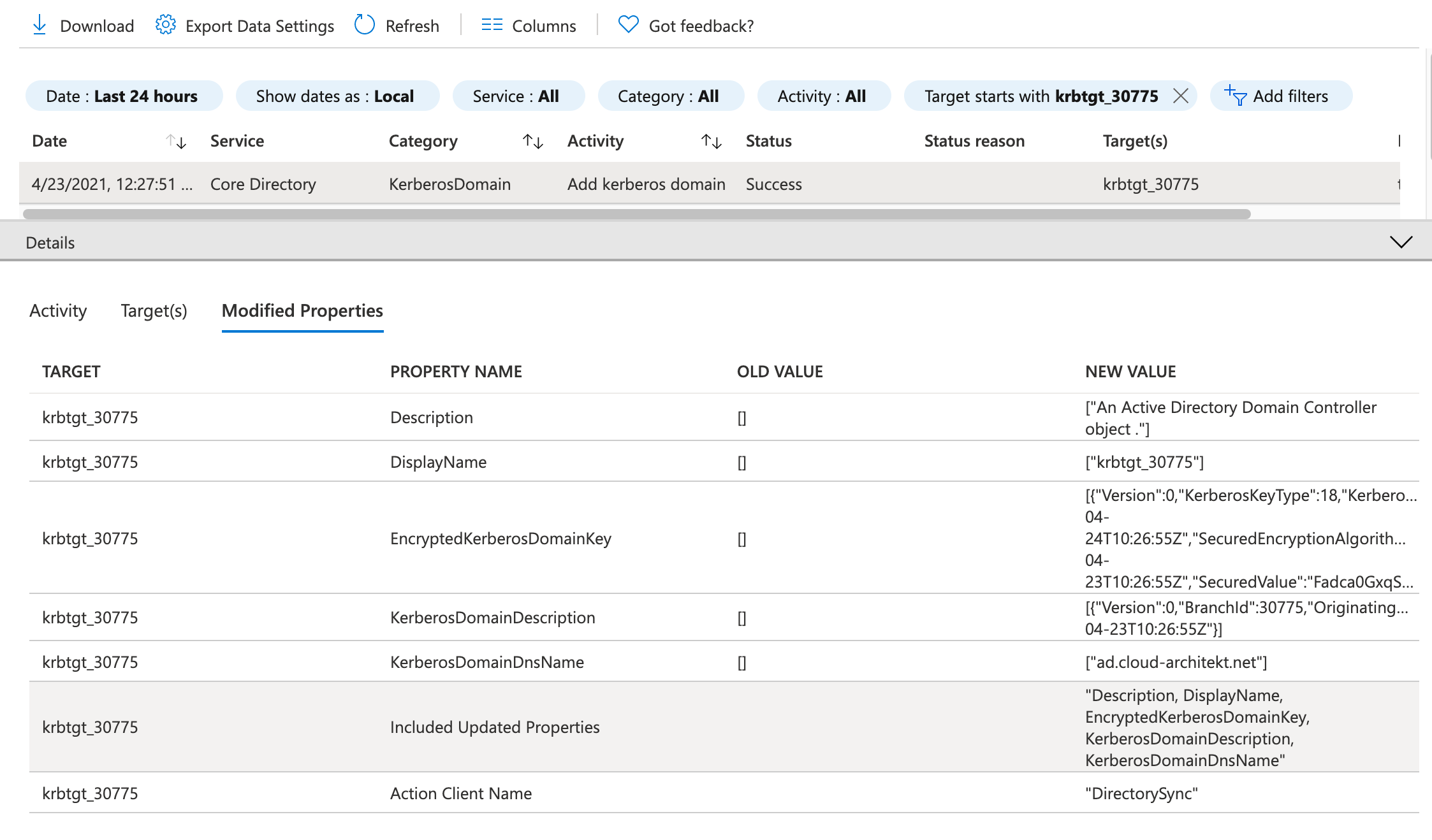Open the Activity All filter
Screen dimensions: 1432x840
tap(824, 96)
